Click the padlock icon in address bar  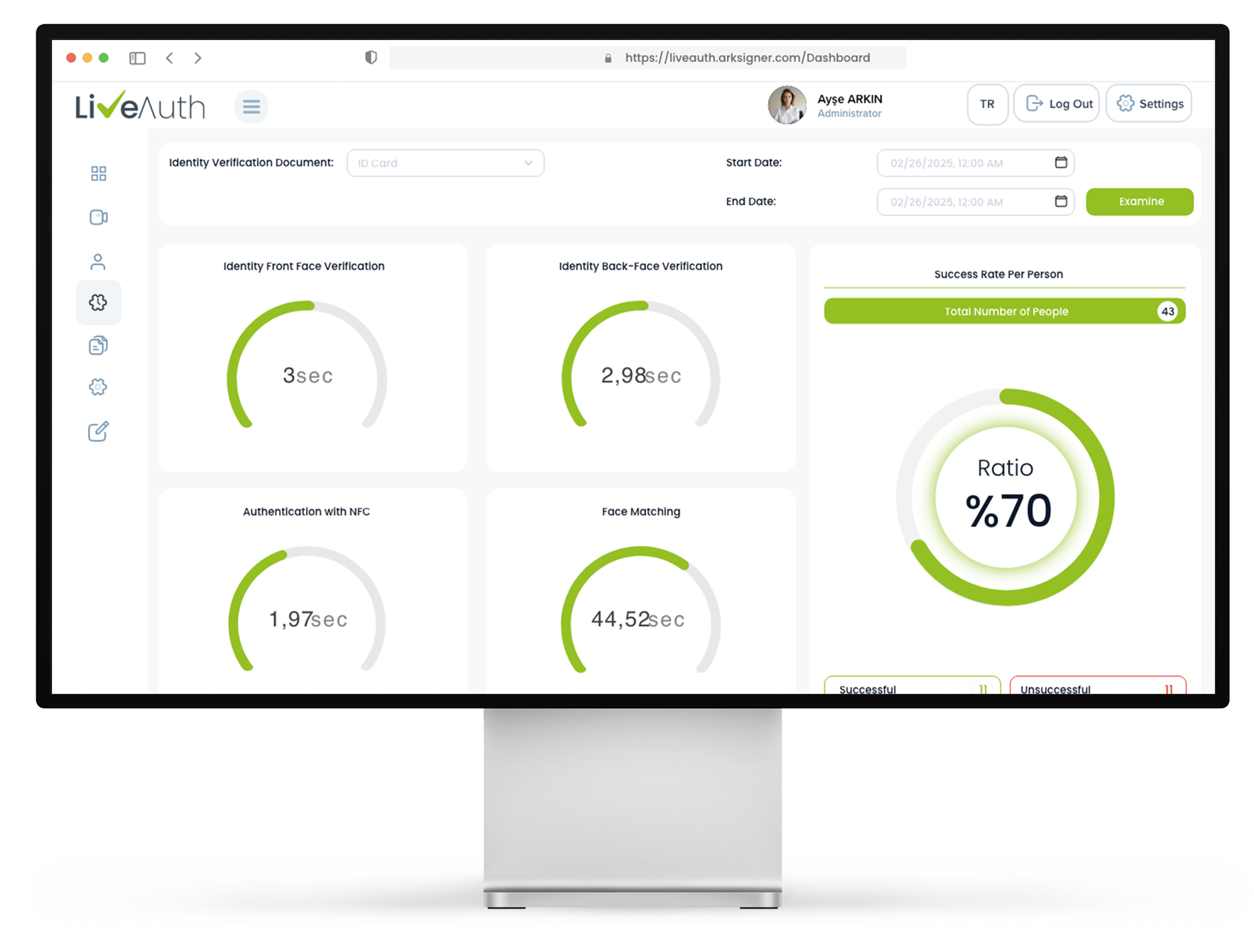(608, 58)
